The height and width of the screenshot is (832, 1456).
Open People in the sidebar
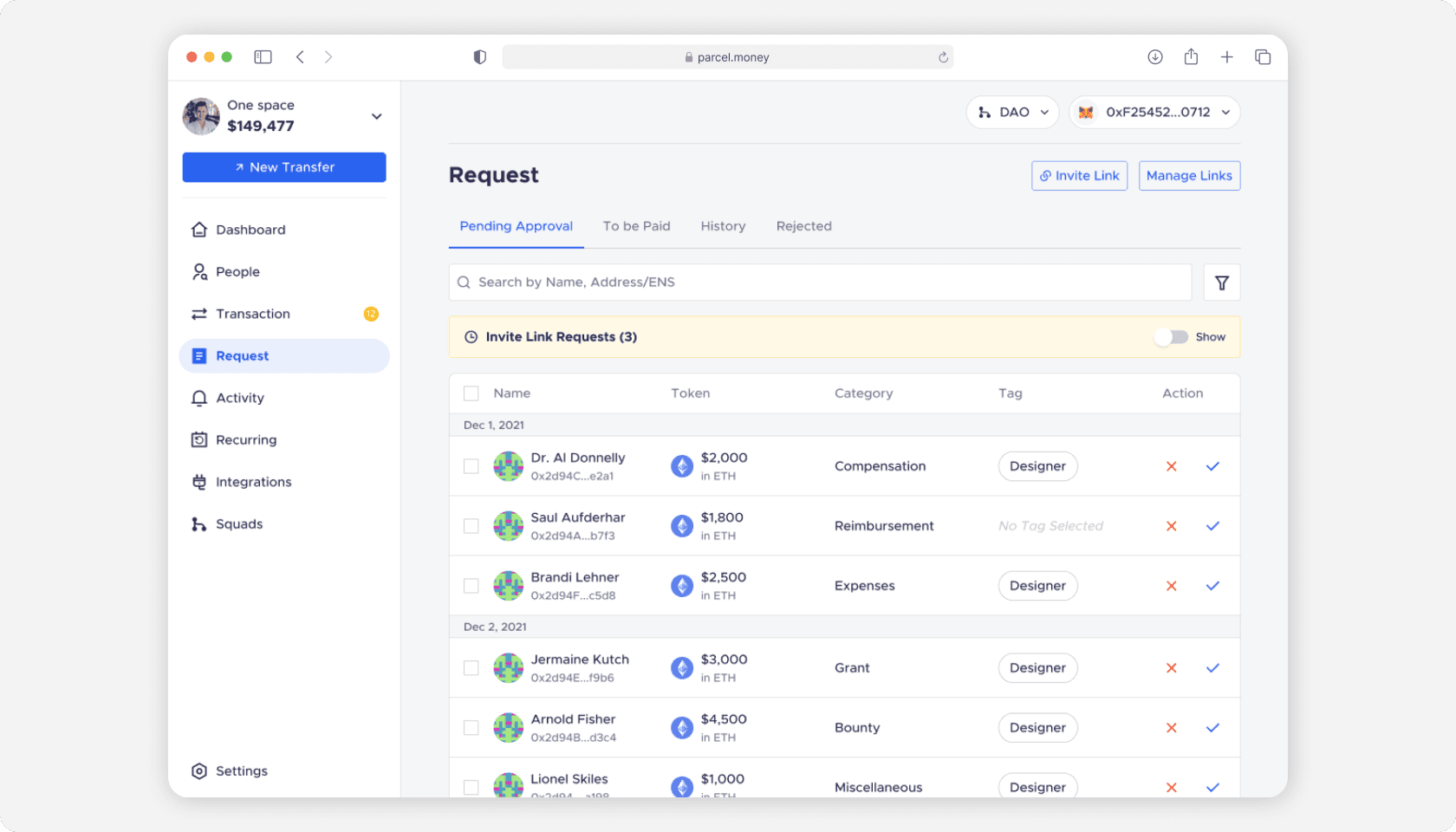(x=284, y=272)
